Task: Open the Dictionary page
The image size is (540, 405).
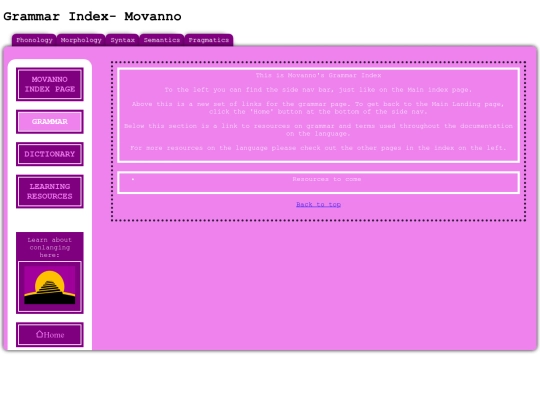Action: (50, 154)
